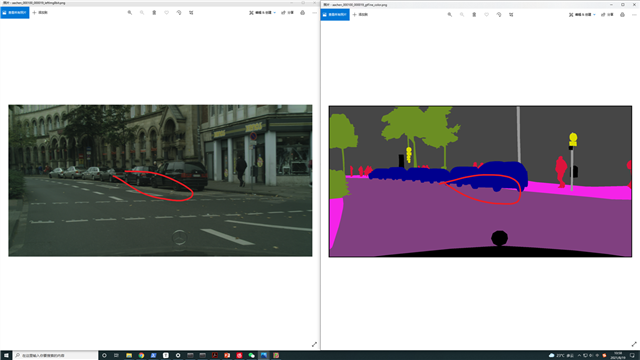Delete the segmentation image in the right window
The image size is (640, 360).
coord(474,15)
